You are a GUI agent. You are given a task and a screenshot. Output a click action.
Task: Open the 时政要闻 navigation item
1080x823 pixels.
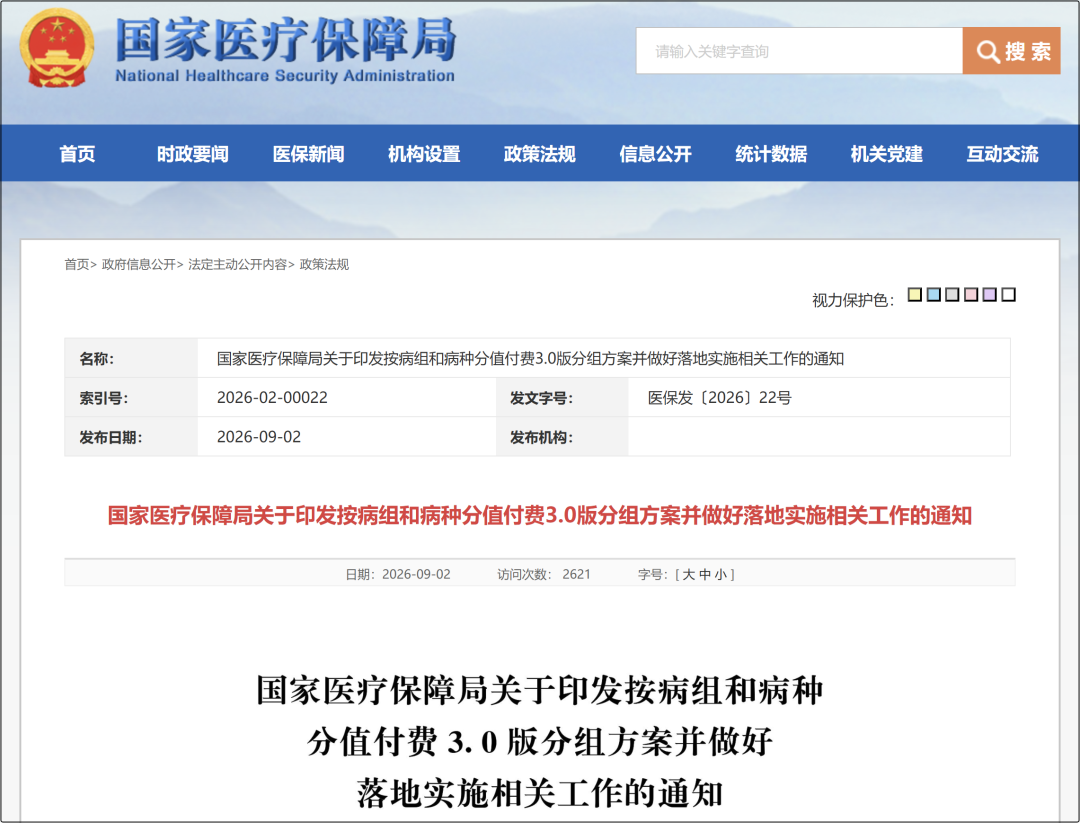pos(193,154)
